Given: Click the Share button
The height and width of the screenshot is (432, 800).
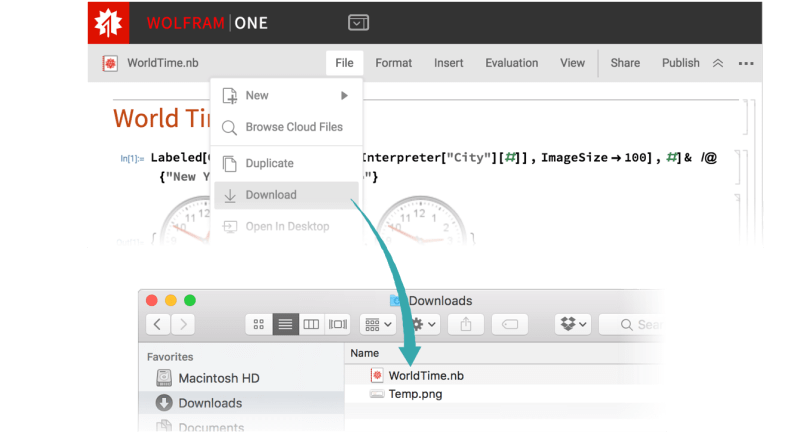Looking at the screenshot, I should [x=625, y=63].
